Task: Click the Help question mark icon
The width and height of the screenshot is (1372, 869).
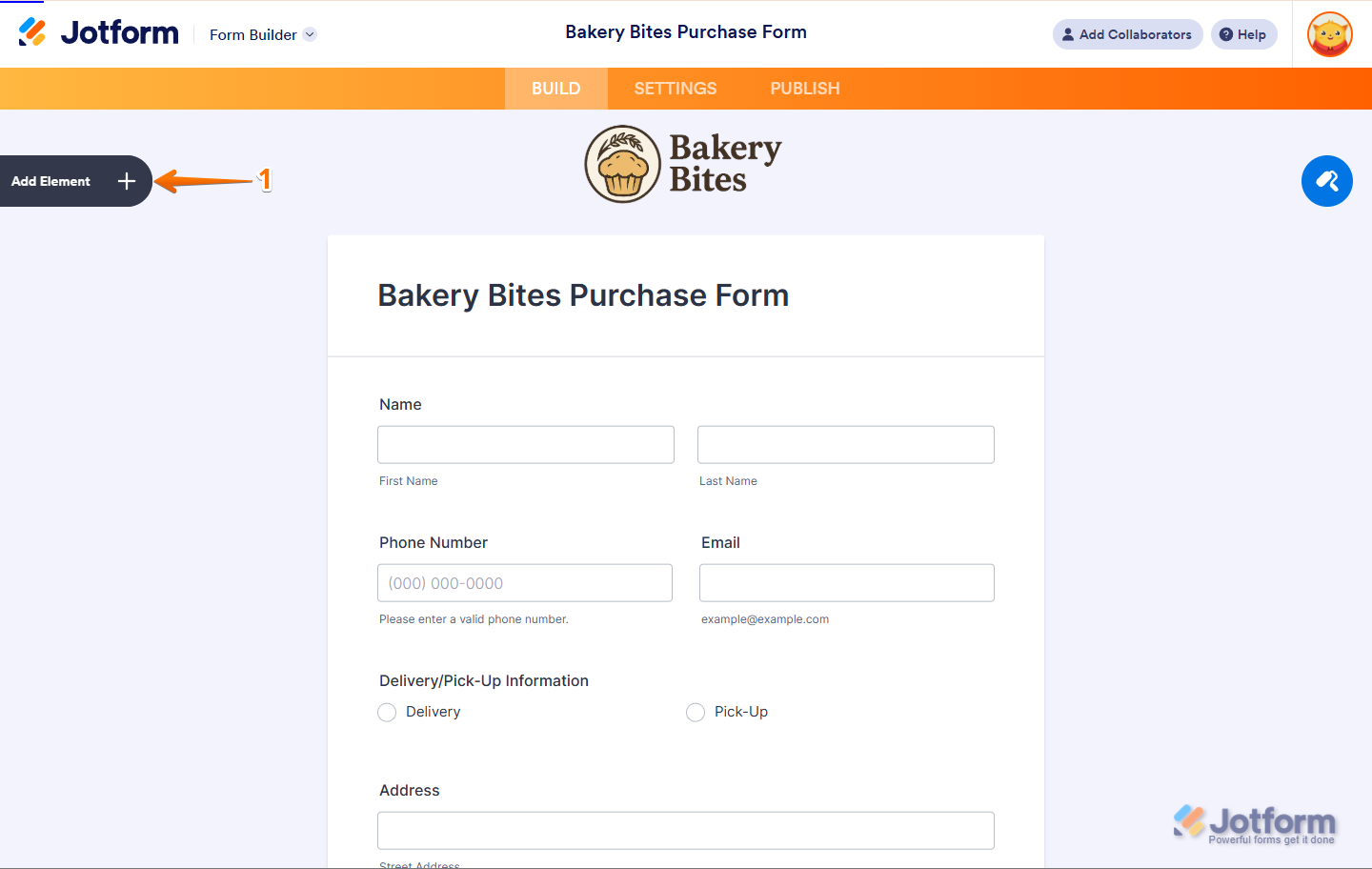Action: pos(1226,34)
